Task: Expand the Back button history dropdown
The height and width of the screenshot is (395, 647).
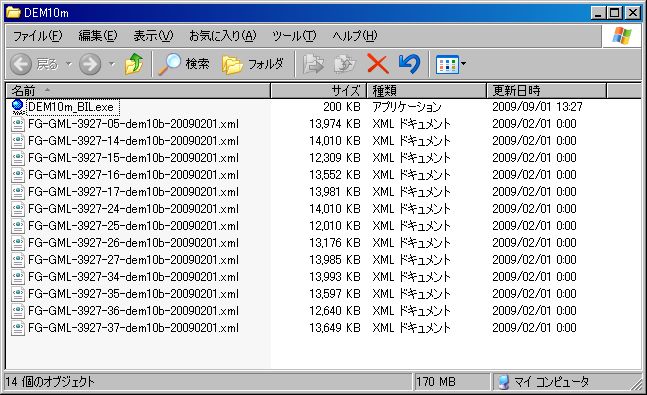Action: click(69, 64)
